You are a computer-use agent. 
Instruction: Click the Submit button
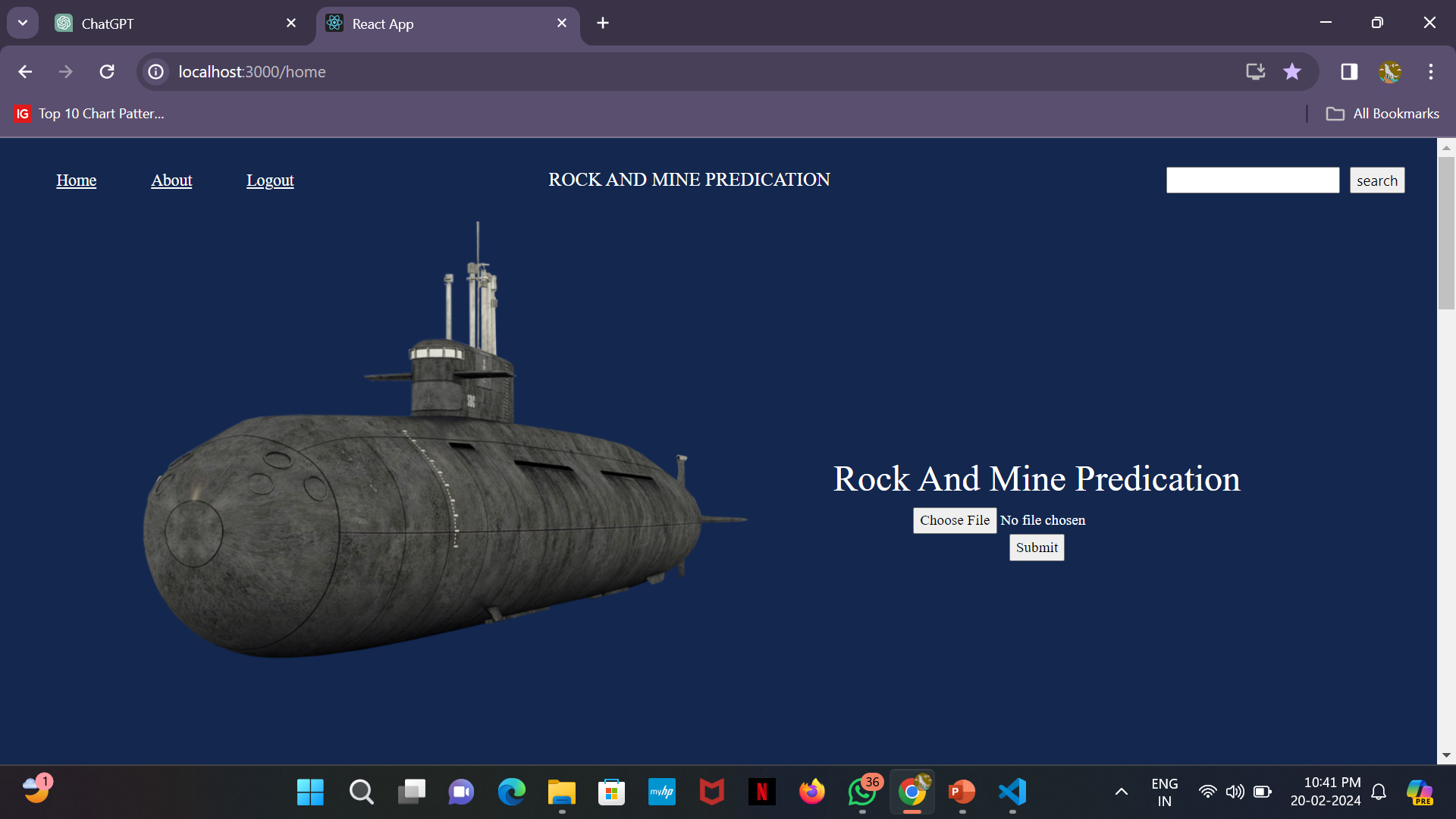(x=1037, y=548)
